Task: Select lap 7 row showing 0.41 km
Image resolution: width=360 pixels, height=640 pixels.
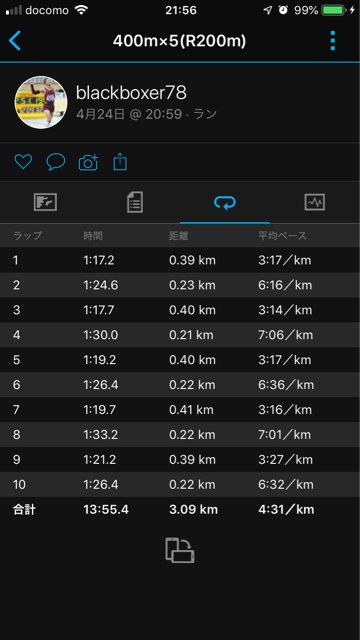Action: tap(180, 409)
